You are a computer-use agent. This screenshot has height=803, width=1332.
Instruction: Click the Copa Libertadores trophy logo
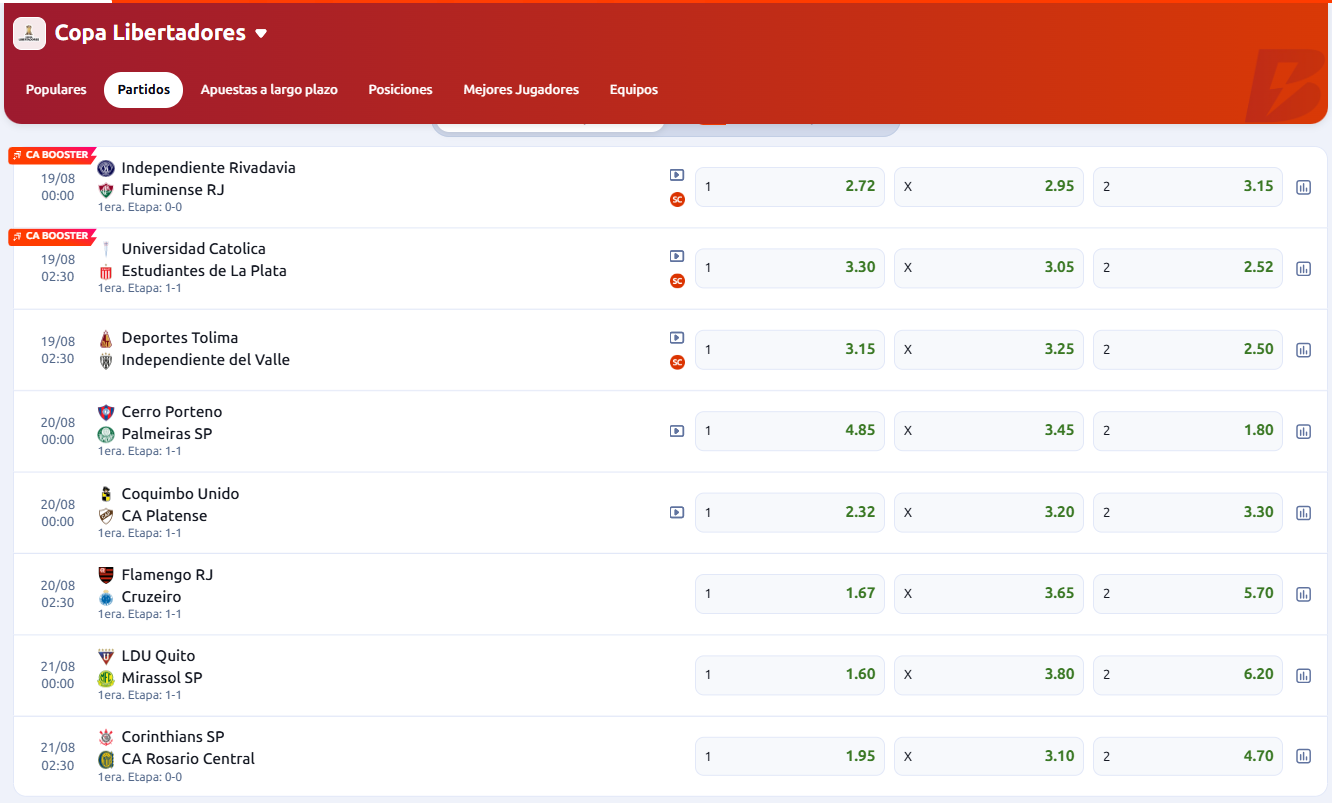(29, 33)
